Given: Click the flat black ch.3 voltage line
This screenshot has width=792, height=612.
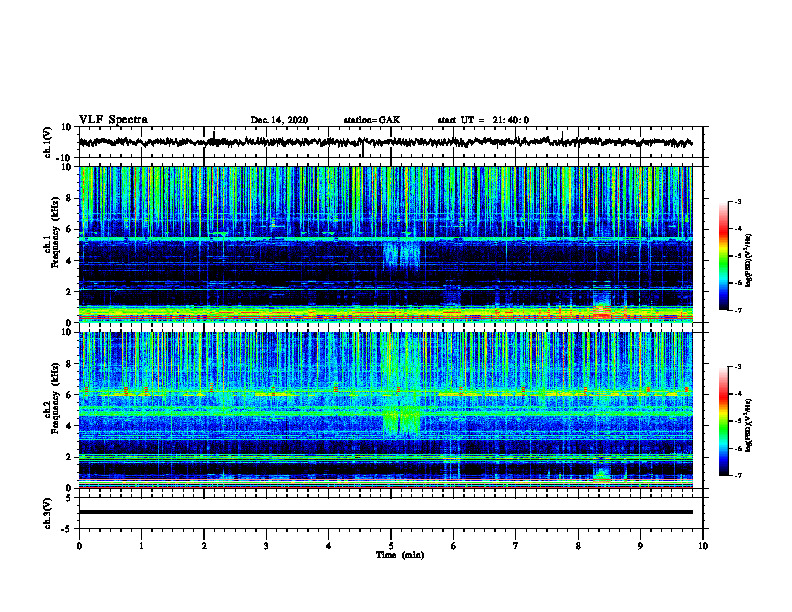Looking at the screenshot, I should [385, 512].
